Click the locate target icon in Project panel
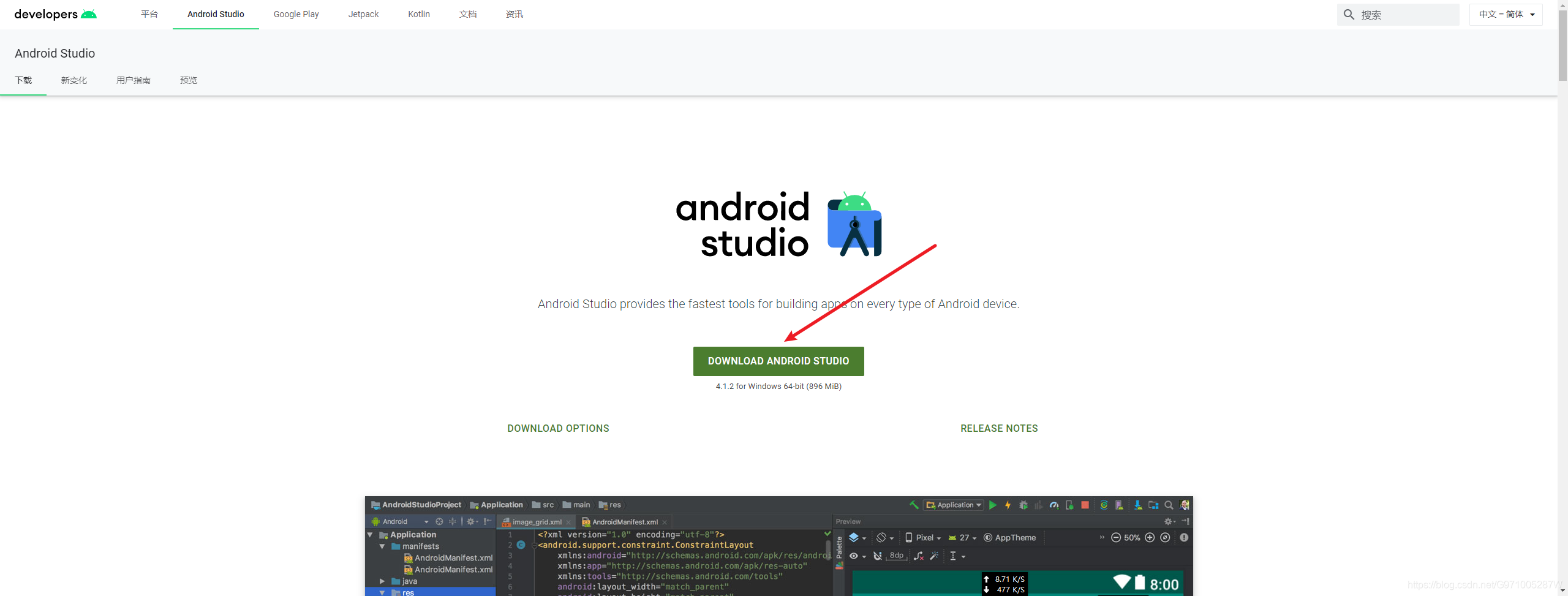 (x=439, y=521)
